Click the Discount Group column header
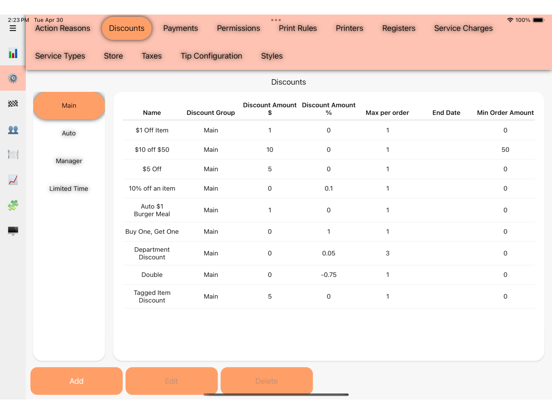 [x=211, y=113]
